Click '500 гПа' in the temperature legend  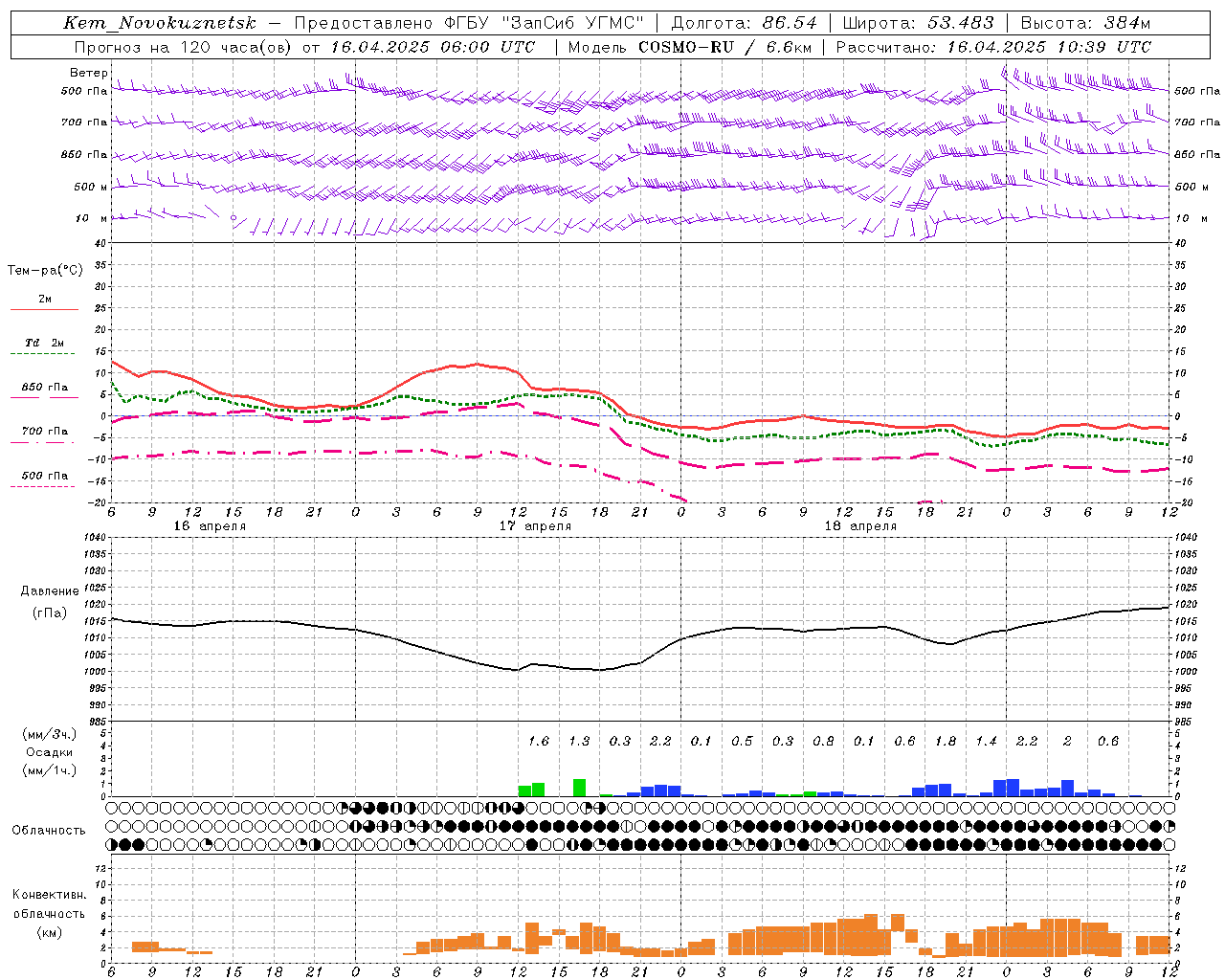tap(45, 476)
